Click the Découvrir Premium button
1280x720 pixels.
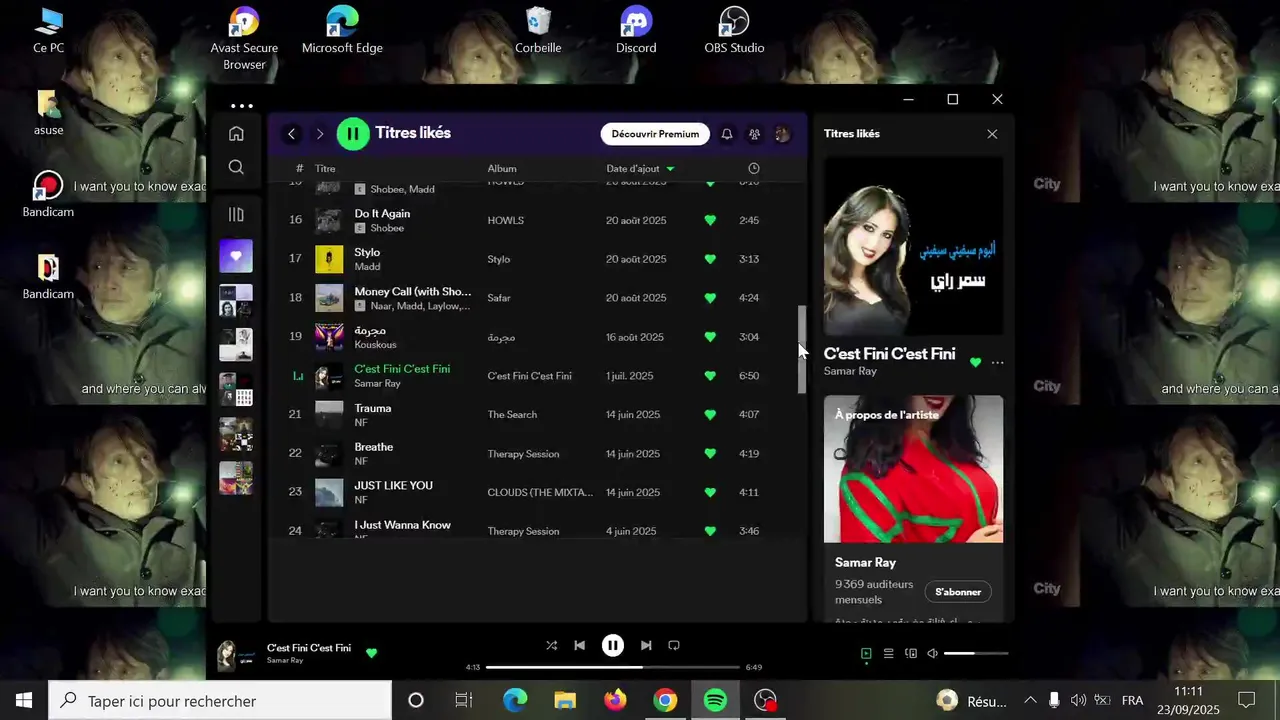pos(655,134)
